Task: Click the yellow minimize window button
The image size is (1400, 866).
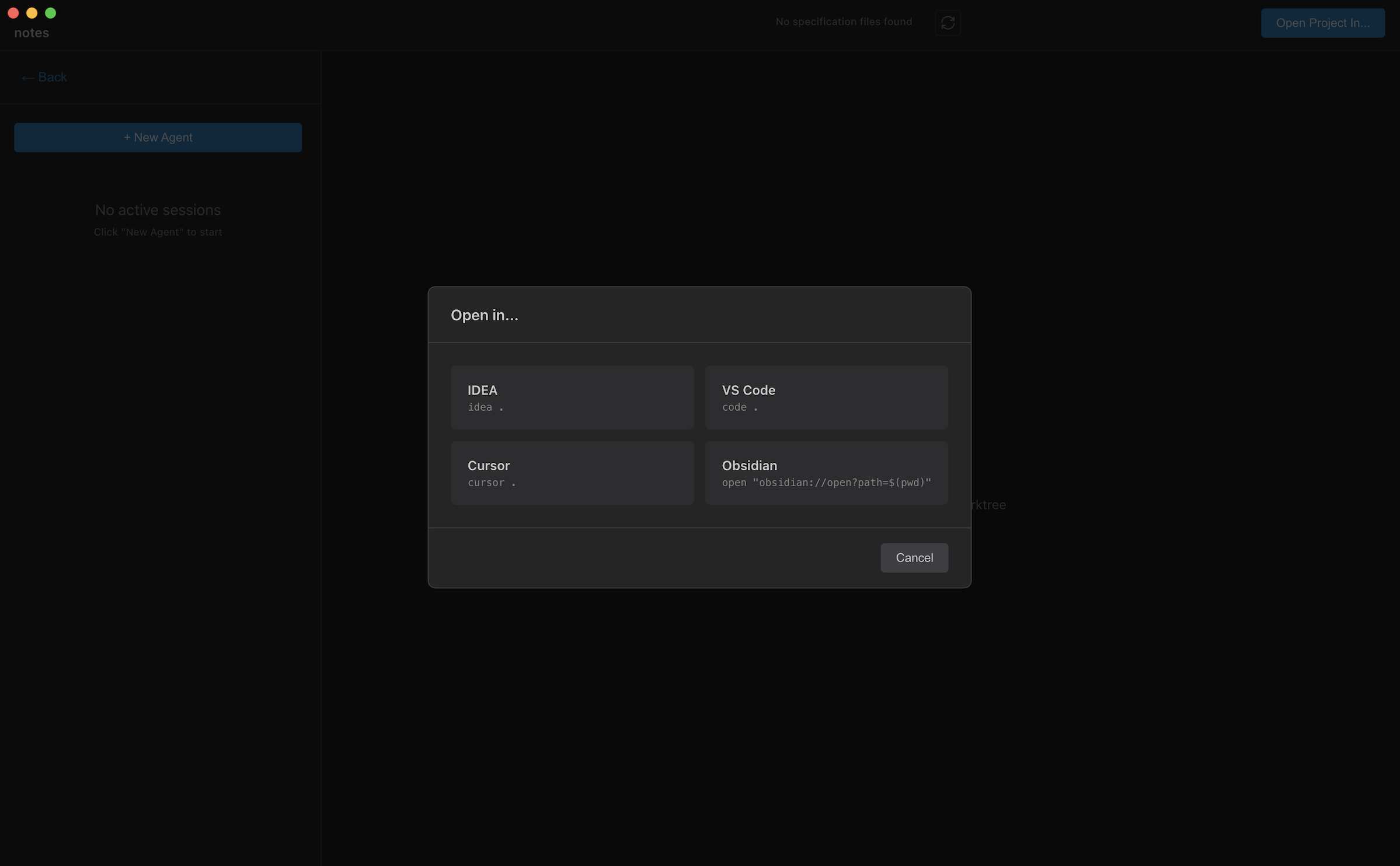Action: (32, 13)
